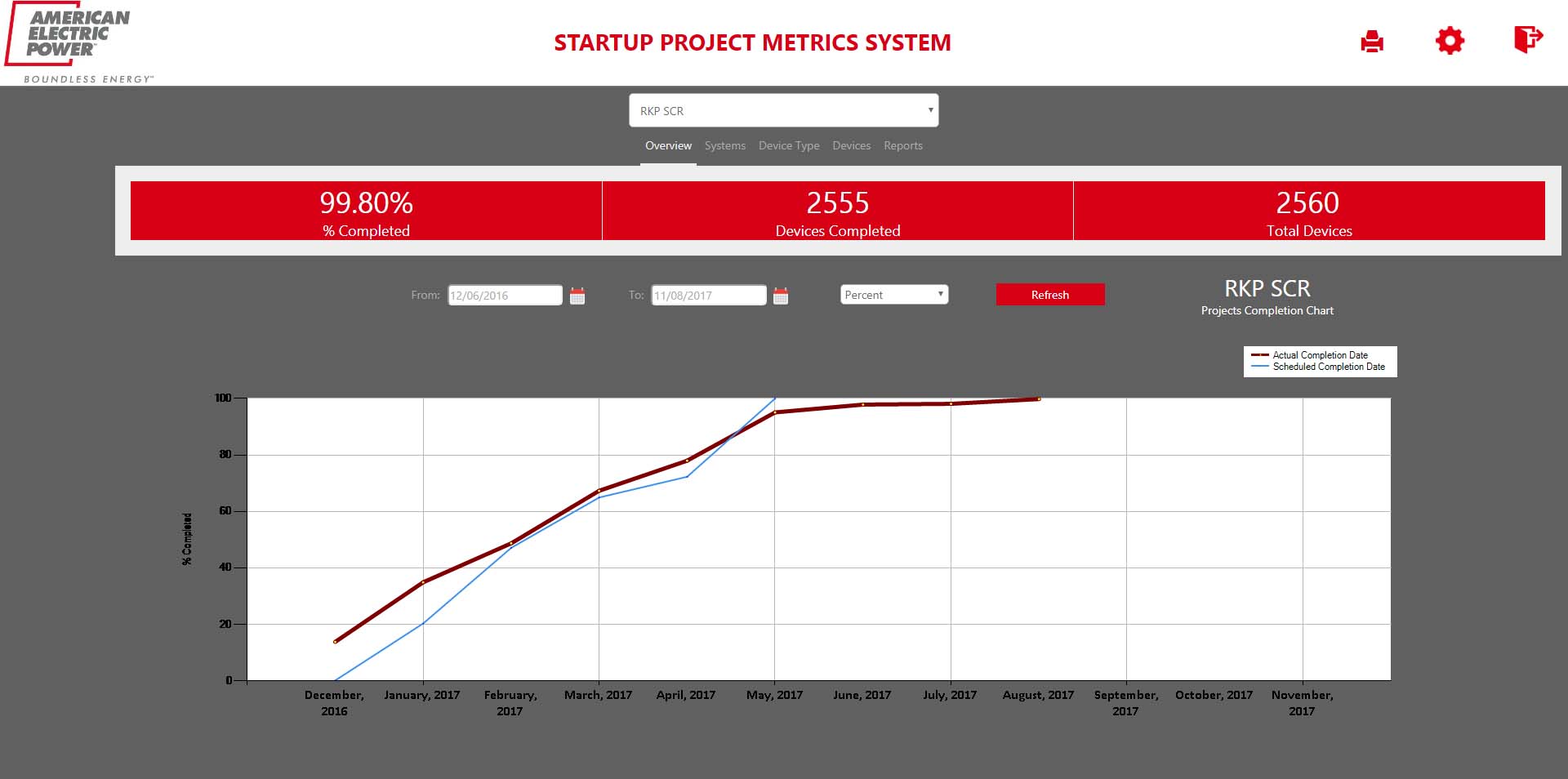Open the From date calendar picker
Viewport: 1568px width, 779px height.
577,296
